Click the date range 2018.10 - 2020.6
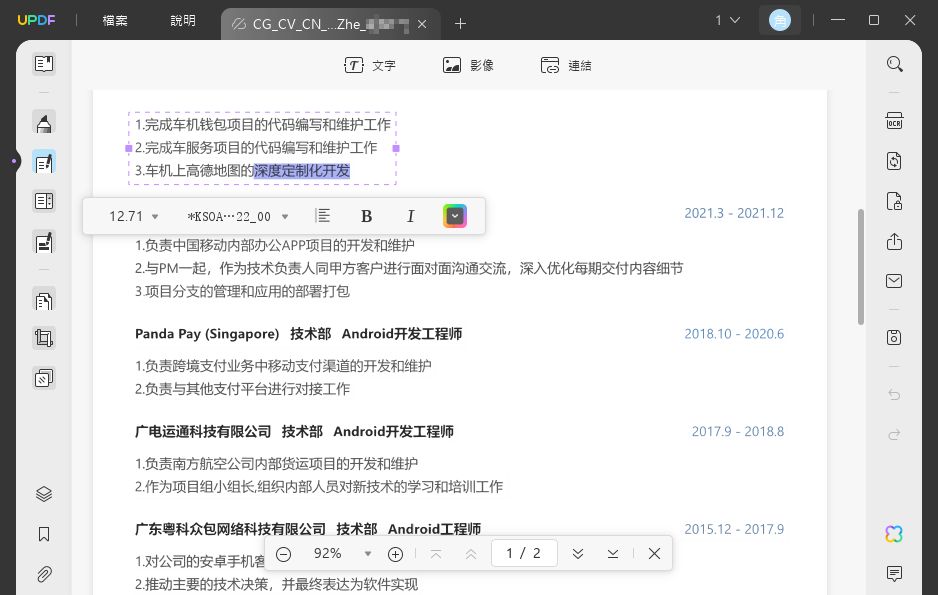The height and width of the screenshot is (595, 938). click(x=734, y=334)
